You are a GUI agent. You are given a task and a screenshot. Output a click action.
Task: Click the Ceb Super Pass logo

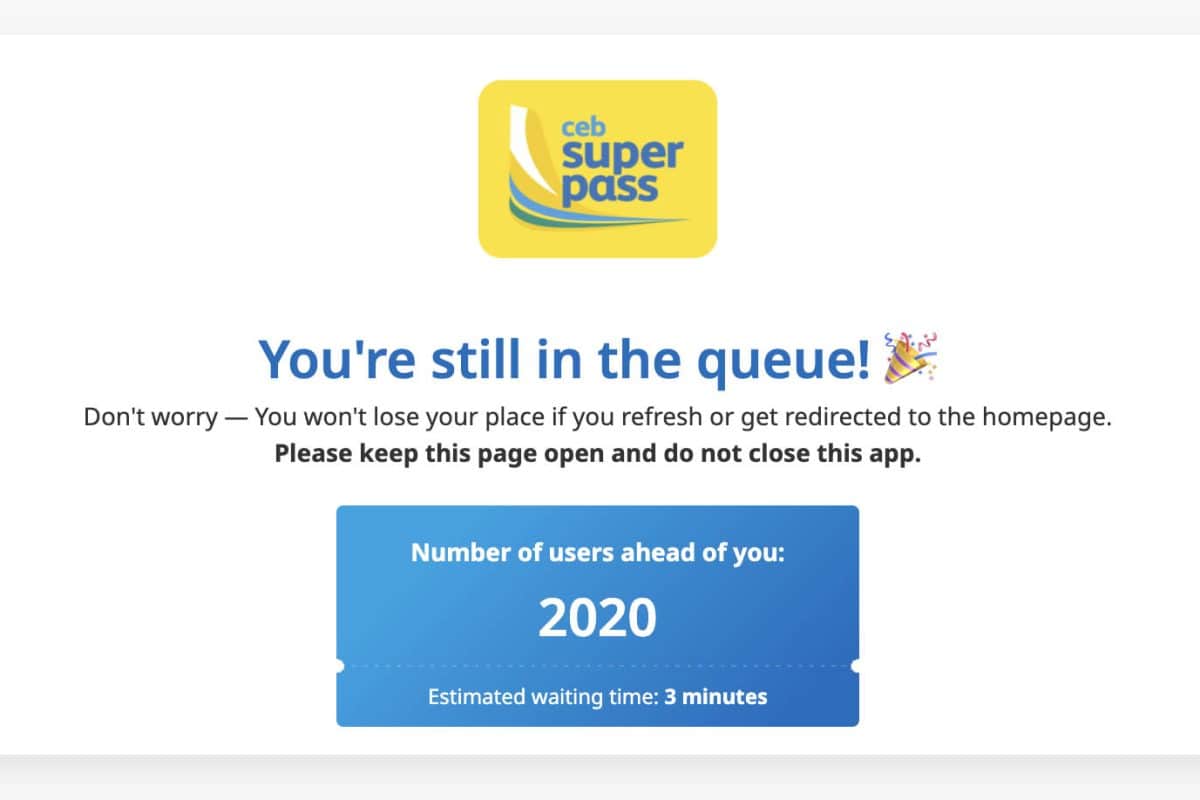pos(597,168)
